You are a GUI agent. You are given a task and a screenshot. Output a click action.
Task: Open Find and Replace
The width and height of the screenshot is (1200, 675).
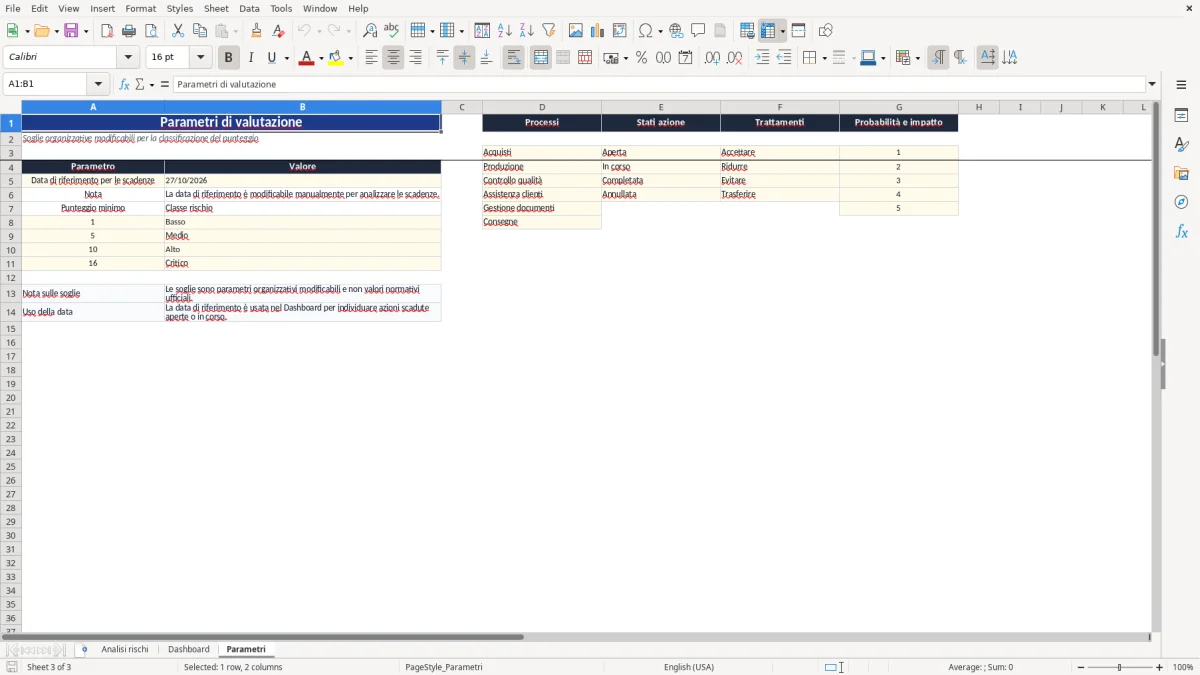[x=370, y=31]
